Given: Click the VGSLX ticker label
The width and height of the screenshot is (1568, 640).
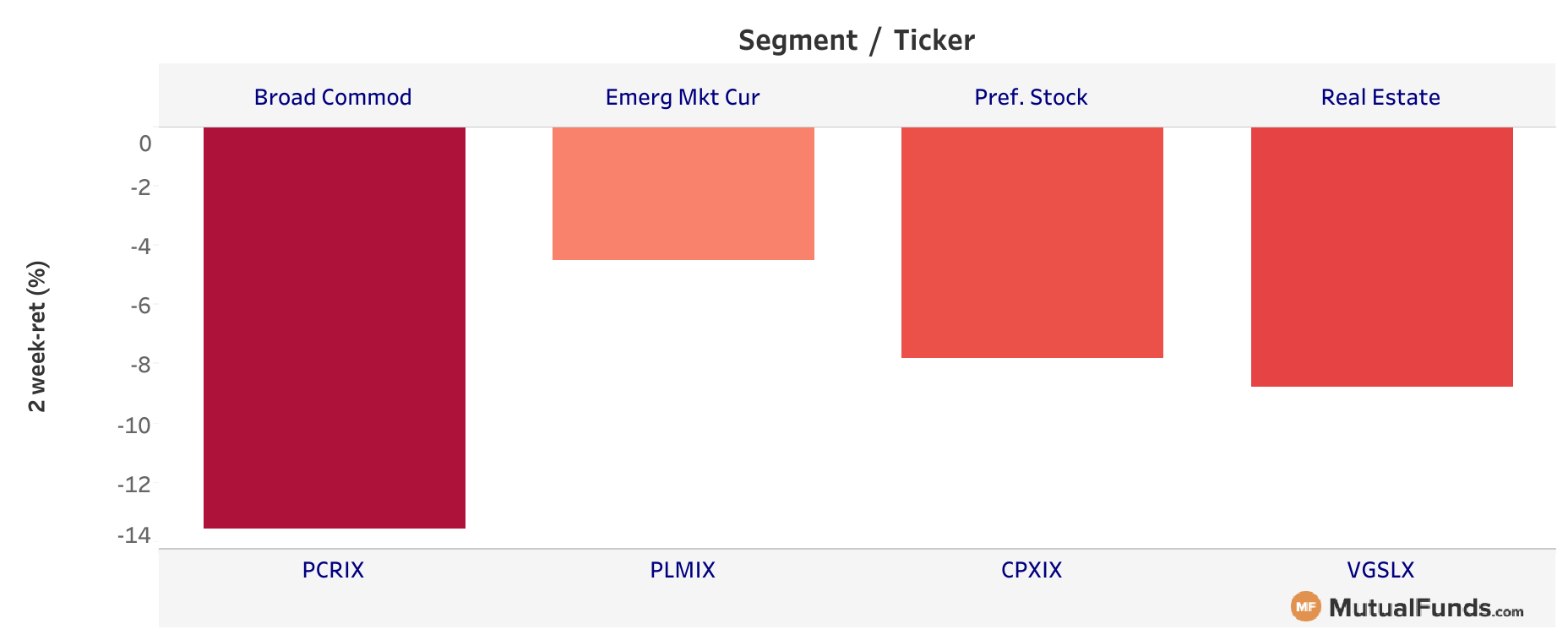Looking at the screenshot, I should (1380, 570).
